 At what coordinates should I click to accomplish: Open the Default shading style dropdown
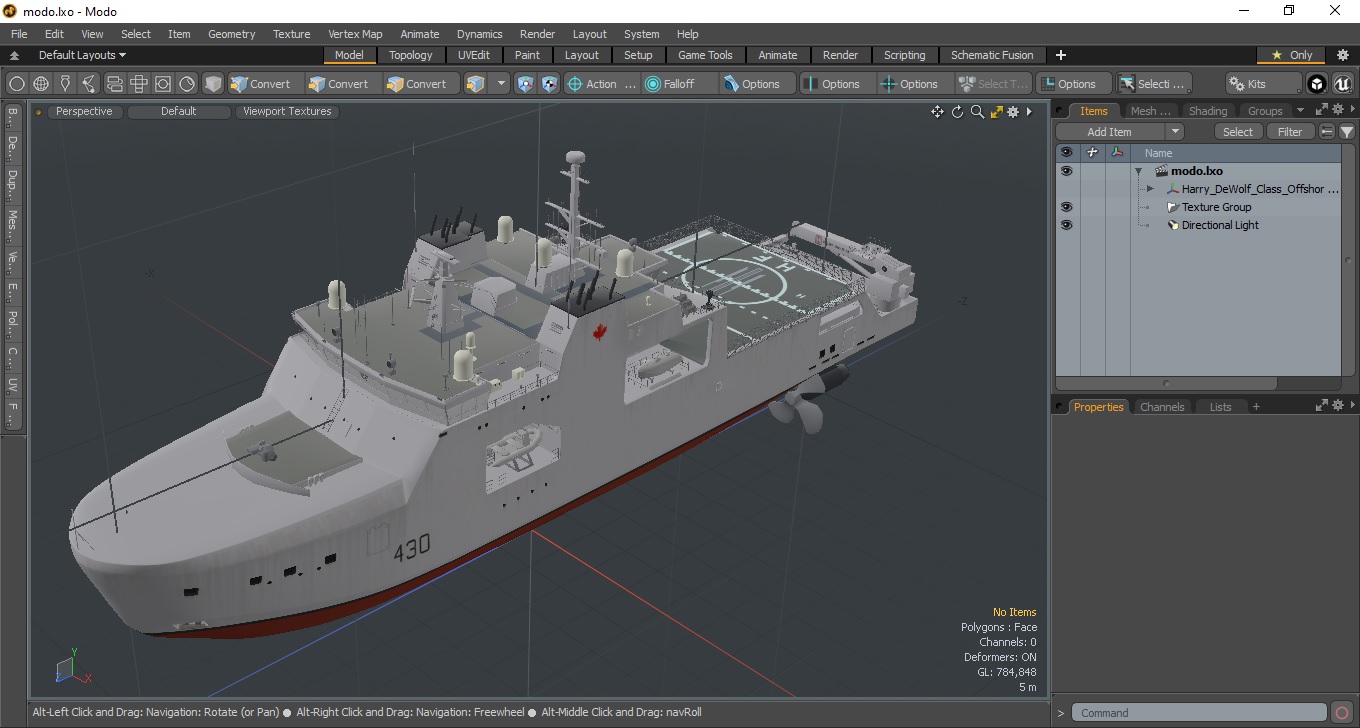179,111
